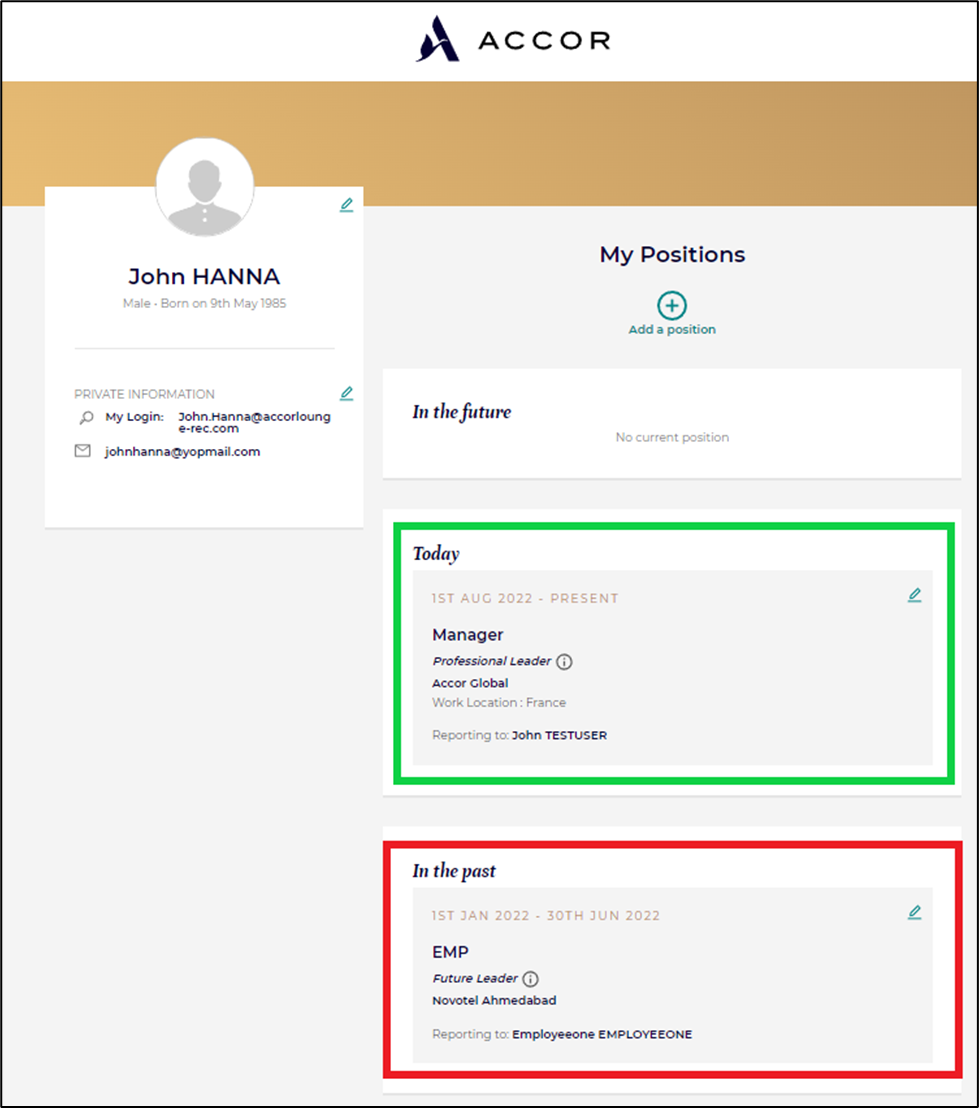Select the name John HANNA
This screenshot has height=1108, width=979.
(x=204, y=276)
